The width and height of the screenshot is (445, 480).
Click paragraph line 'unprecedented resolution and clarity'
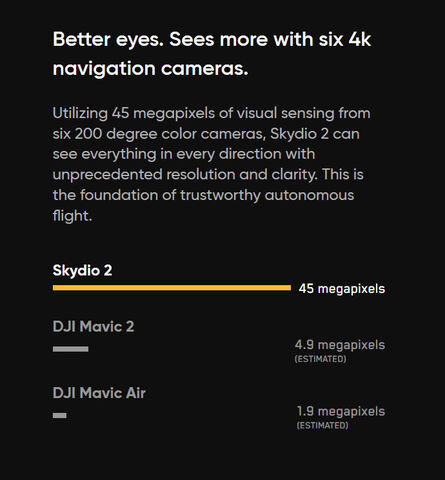[x=208, y=175]
